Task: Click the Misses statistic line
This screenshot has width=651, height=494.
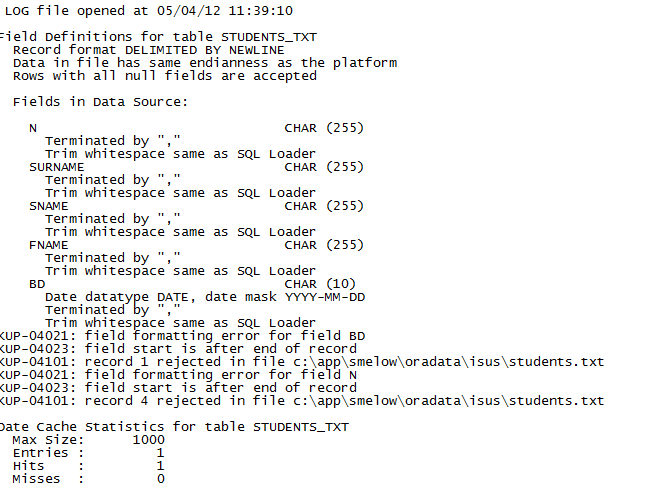Action: 88,479
